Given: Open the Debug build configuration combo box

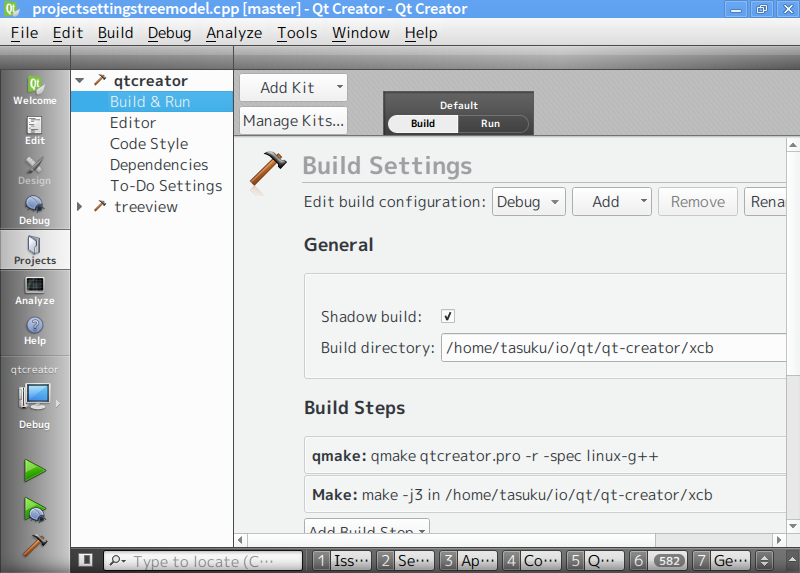Looking at the screenshot, I should tap(529, 202).
